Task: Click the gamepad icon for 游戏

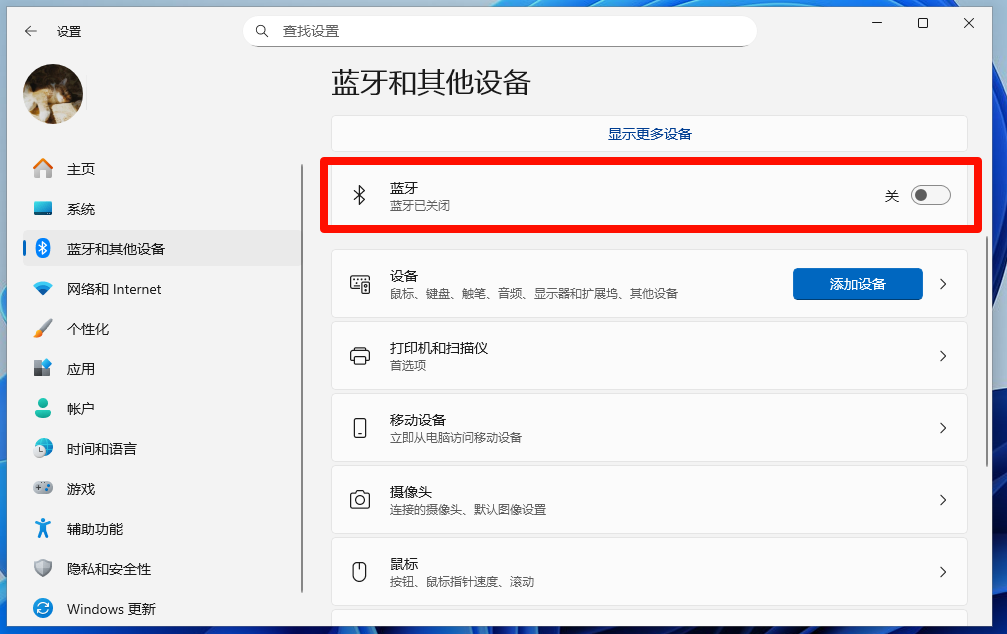Action: [43, 488]
